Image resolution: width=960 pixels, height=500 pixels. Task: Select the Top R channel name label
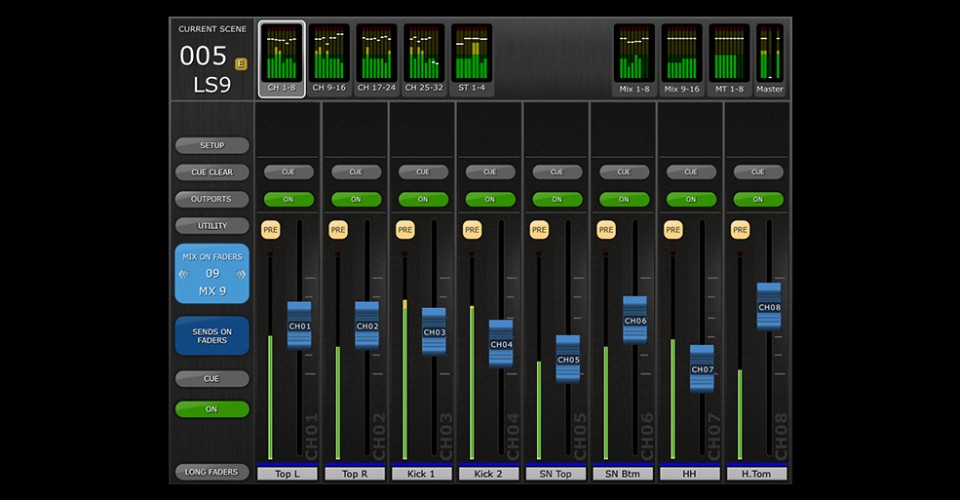[x=355, y=474]
